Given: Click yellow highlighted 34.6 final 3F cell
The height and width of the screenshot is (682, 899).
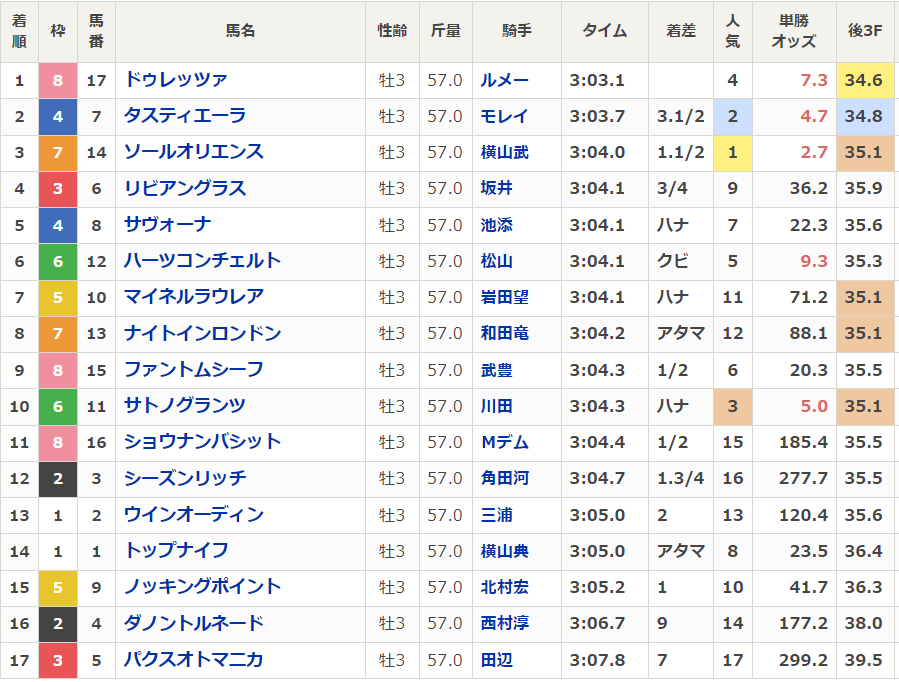Looking at the screenshot, I should [x=864, y=80].
